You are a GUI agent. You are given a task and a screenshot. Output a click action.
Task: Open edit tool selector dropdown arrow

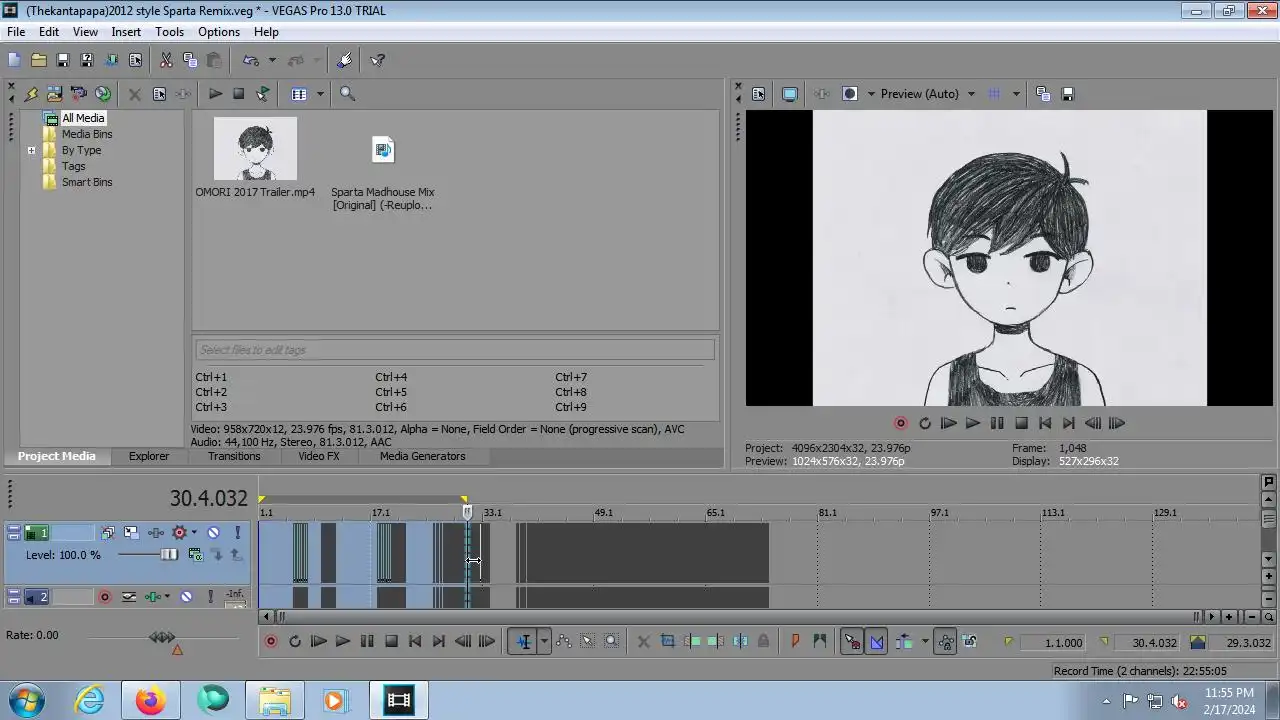[x=544, y=642]
